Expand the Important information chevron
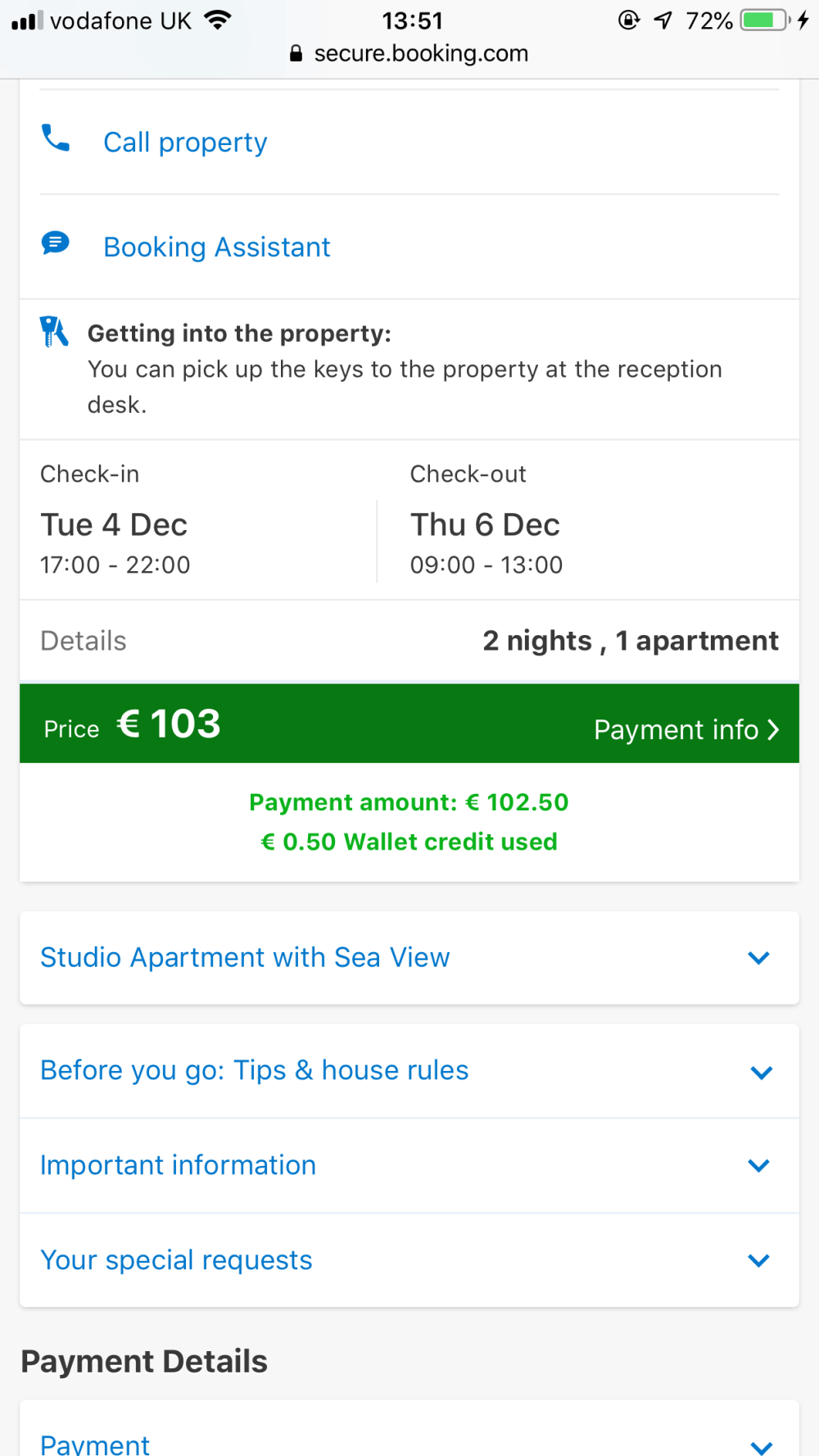The image size is (819, 1456). [x=759, y=1165]
